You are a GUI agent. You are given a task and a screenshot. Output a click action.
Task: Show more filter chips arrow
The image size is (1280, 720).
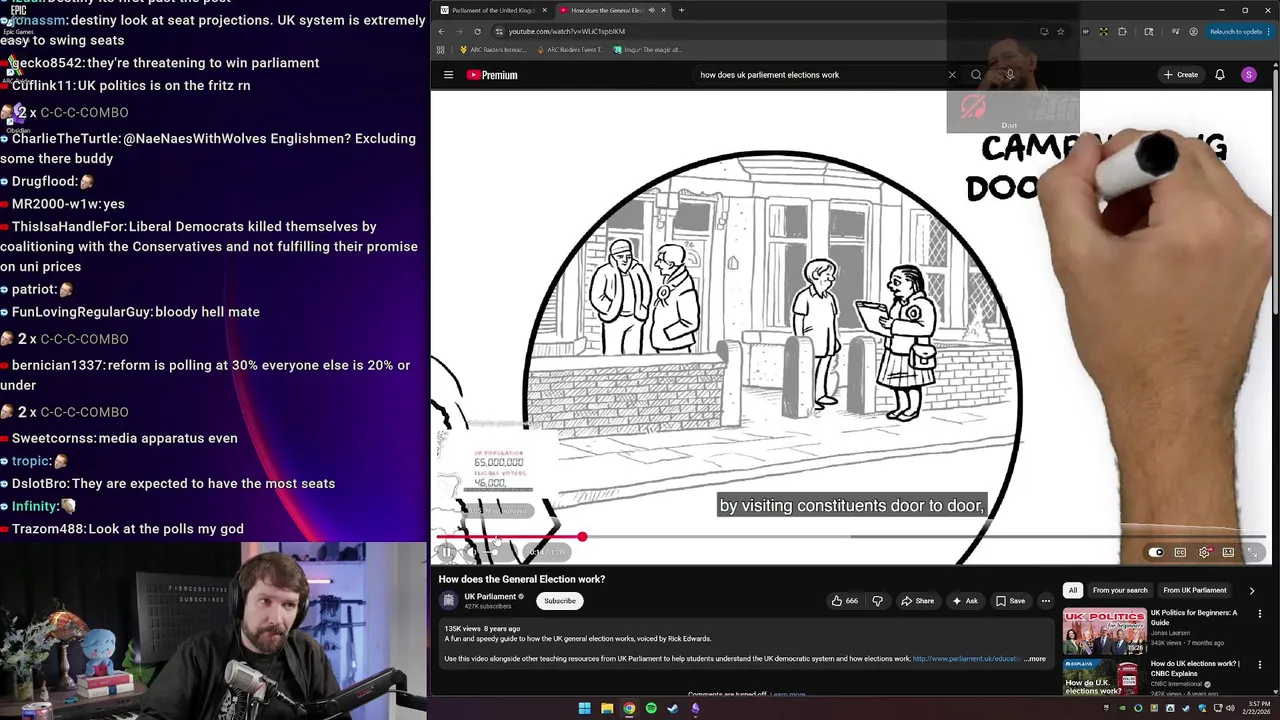click(x=1251, y=590)
